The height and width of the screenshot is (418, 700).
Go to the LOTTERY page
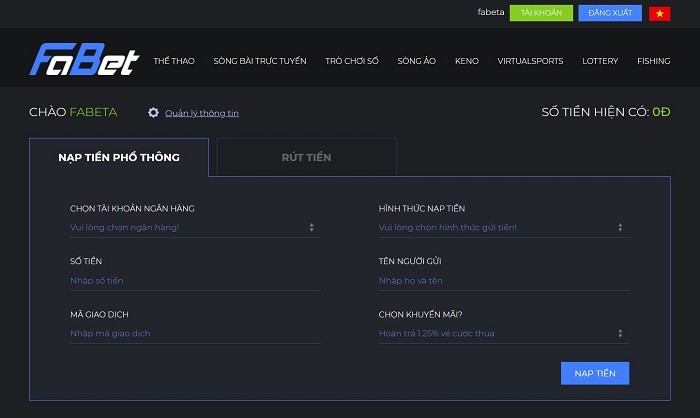600,61
